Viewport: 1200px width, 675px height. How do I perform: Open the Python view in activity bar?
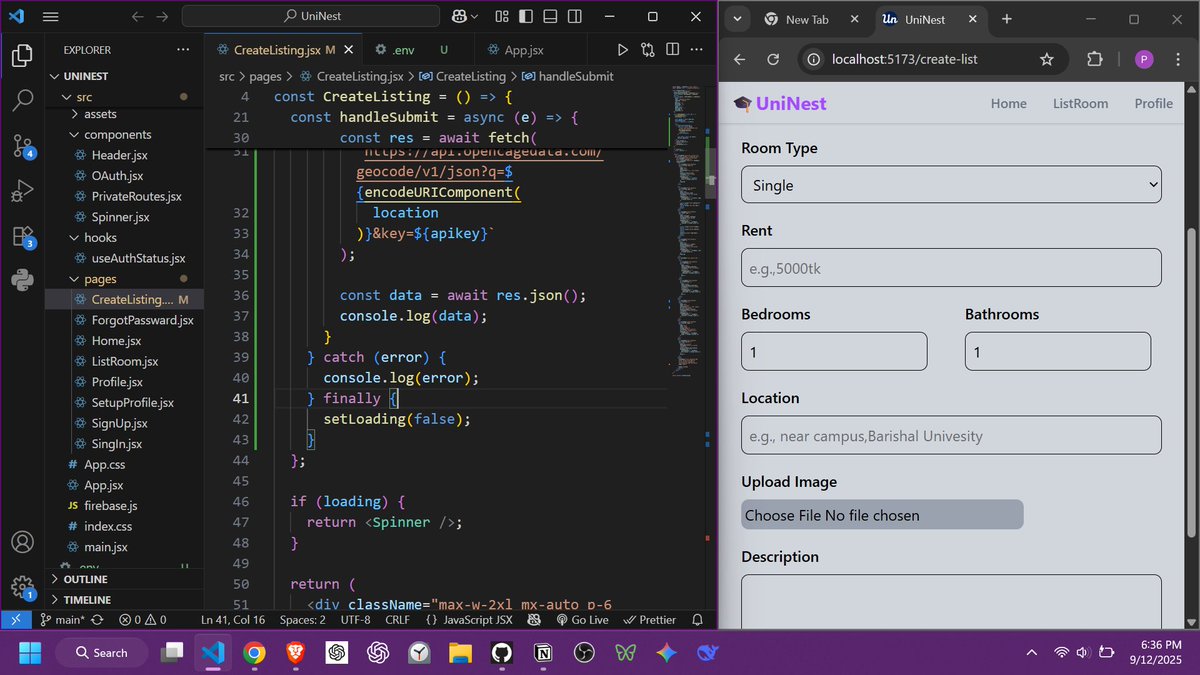click(x=22, y=281)
